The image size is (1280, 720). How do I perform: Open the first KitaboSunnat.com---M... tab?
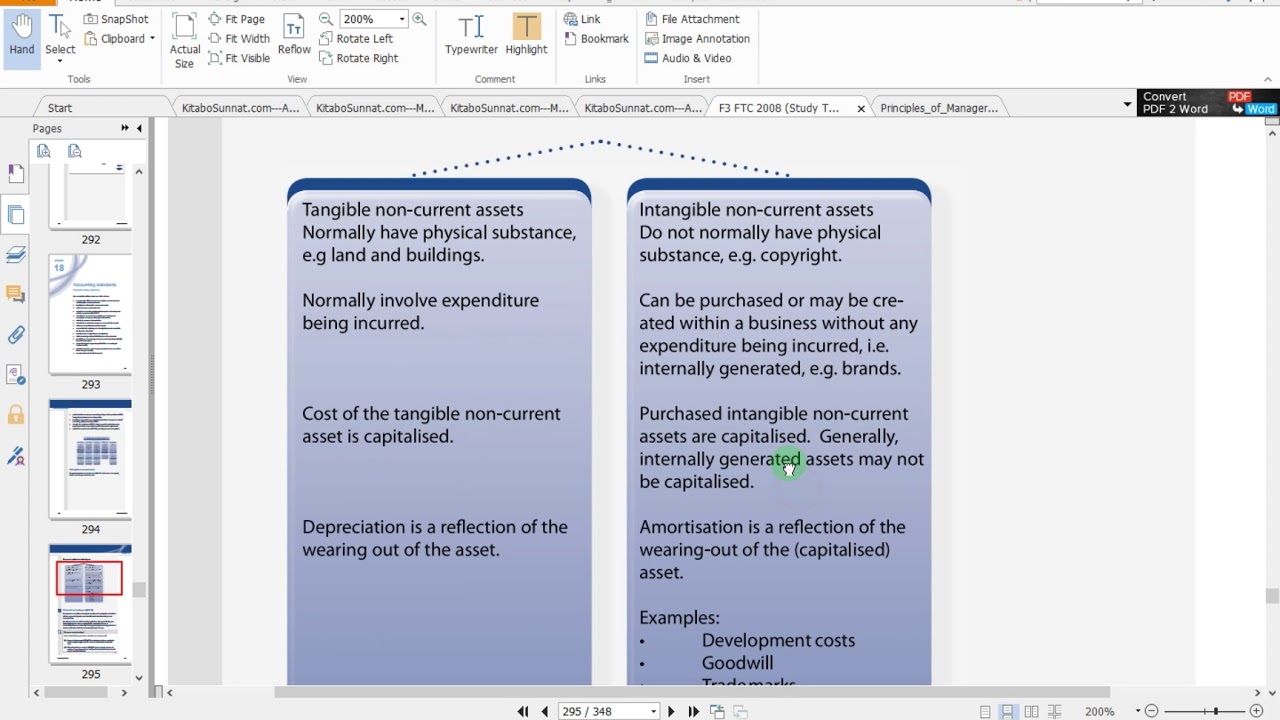(x=375, y=108)
